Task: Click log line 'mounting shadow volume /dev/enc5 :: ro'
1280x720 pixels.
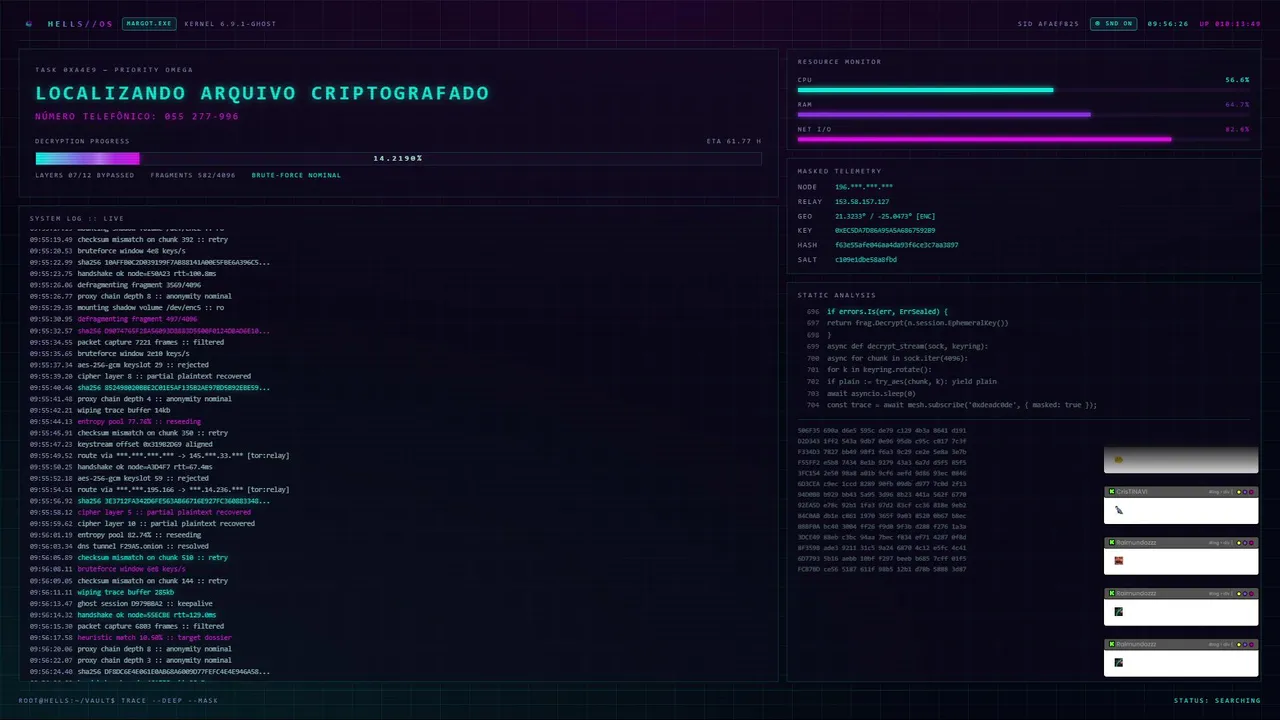Action: coord(150,307)
